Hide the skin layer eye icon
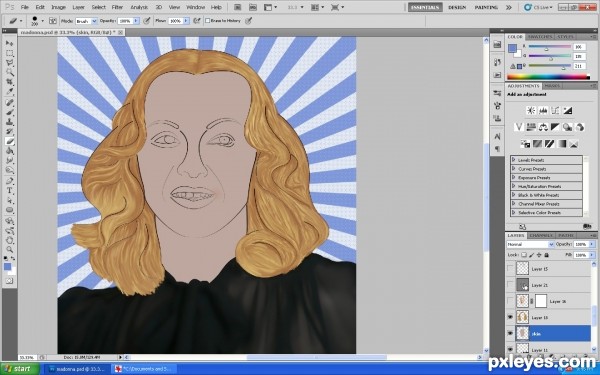 pyautogui.click(x=510, y=334)
